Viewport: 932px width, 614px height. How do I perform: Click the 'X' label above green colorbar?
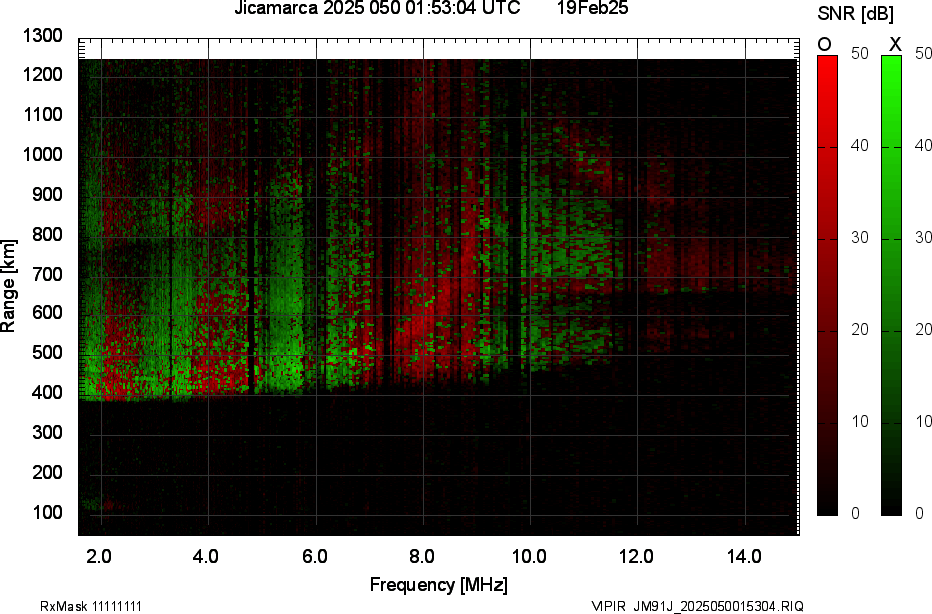pos(895,45)
